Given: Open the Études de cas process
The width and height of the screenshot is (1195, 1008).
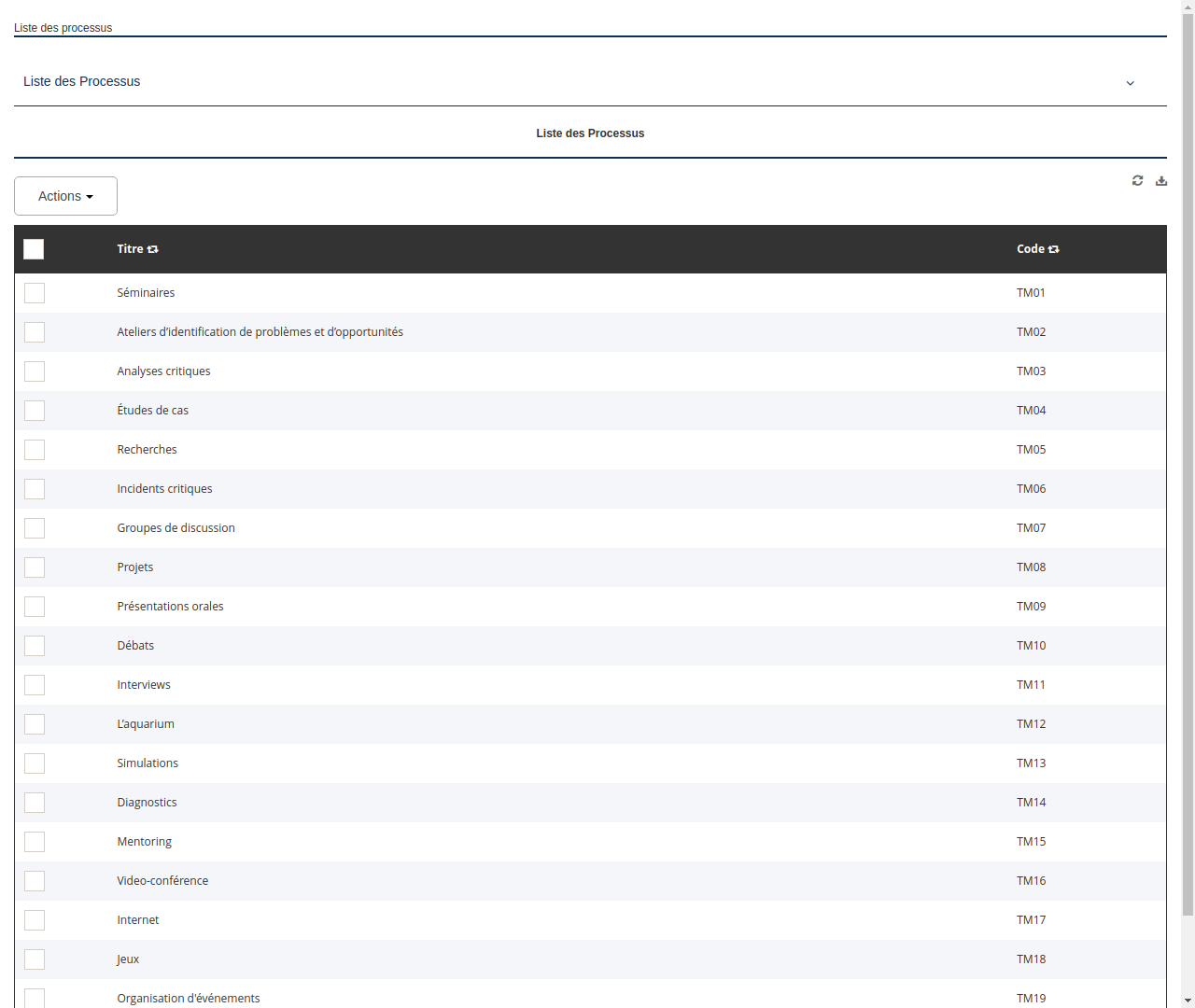Looking at the screenshot, I should (152, 410).
